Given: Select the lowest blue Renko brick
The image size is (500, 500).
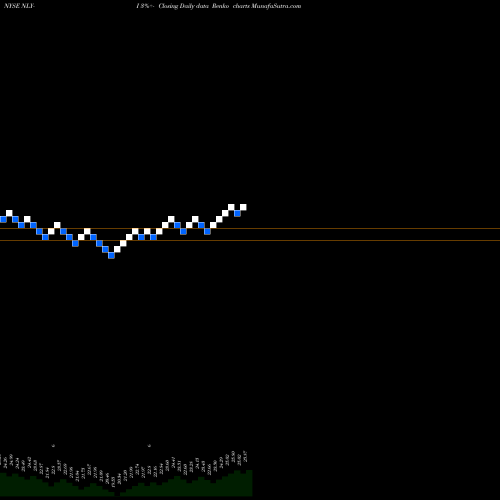Looking at the screenshot, I should coord(111,255).
